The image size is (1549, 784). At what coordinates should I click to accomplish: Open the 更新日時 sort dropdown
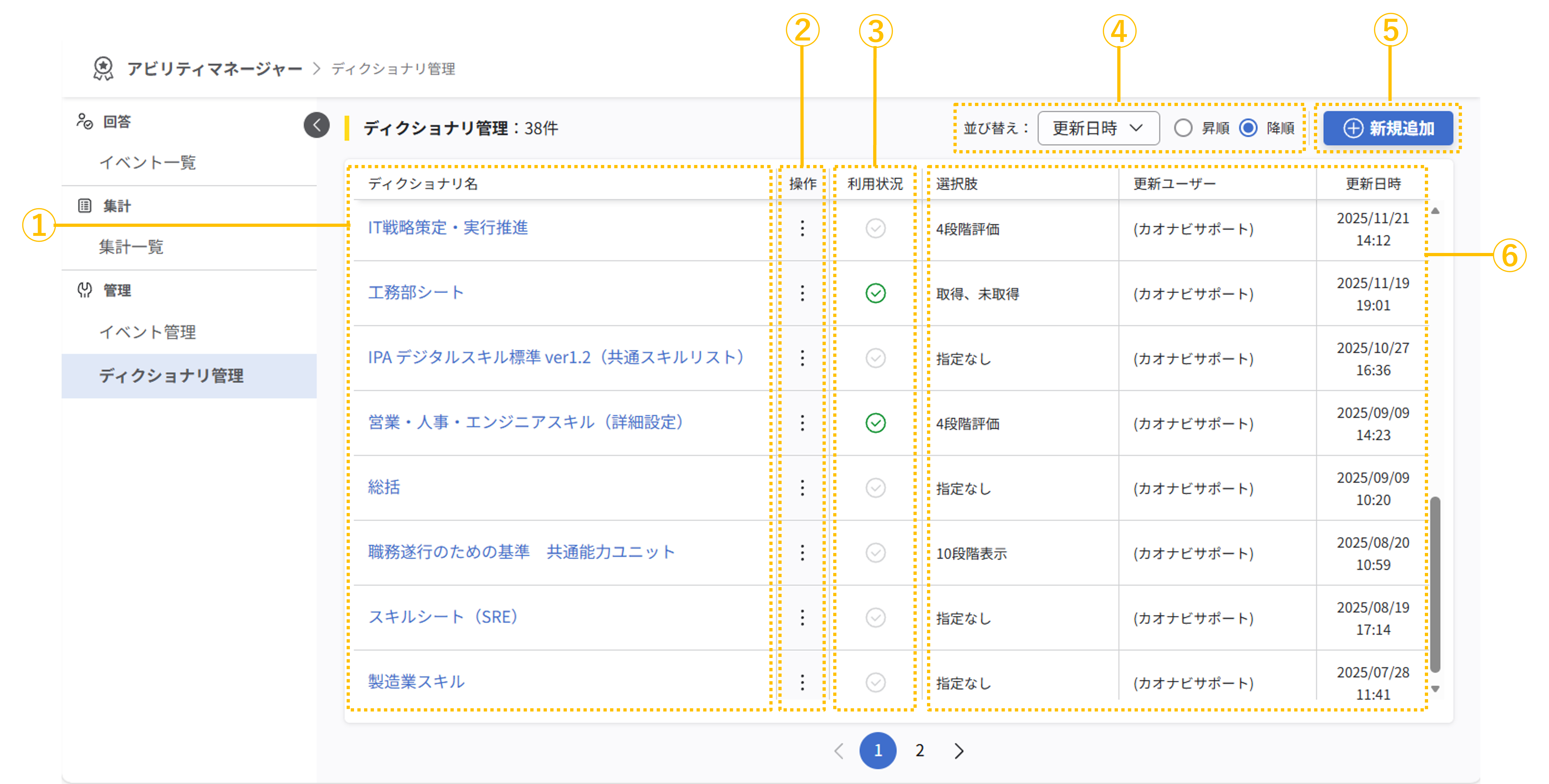(x=1099, y=127)
